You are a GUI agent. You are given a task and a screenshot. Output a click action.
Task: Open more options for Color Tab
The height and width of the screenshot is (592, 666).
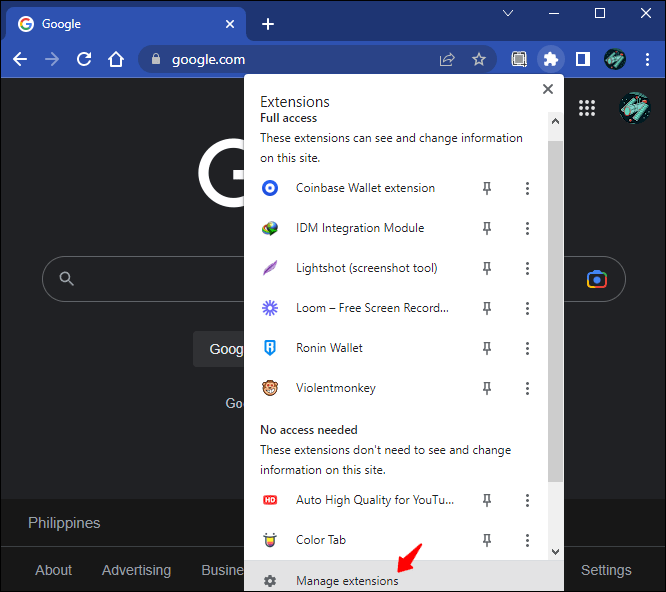coord(527,540)
